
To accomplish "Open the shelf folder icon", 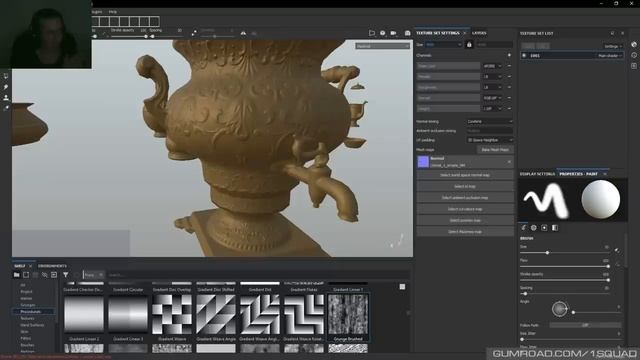I will coord(17,275).
